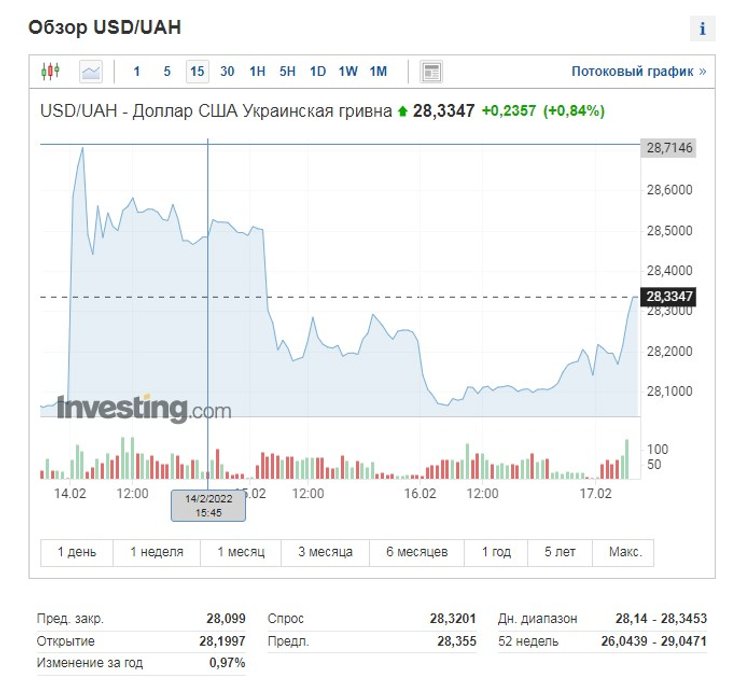This screenshot has height=680, width=740.
Task: Choose the 1H chart interval
Action: click(x=257, y=71)
